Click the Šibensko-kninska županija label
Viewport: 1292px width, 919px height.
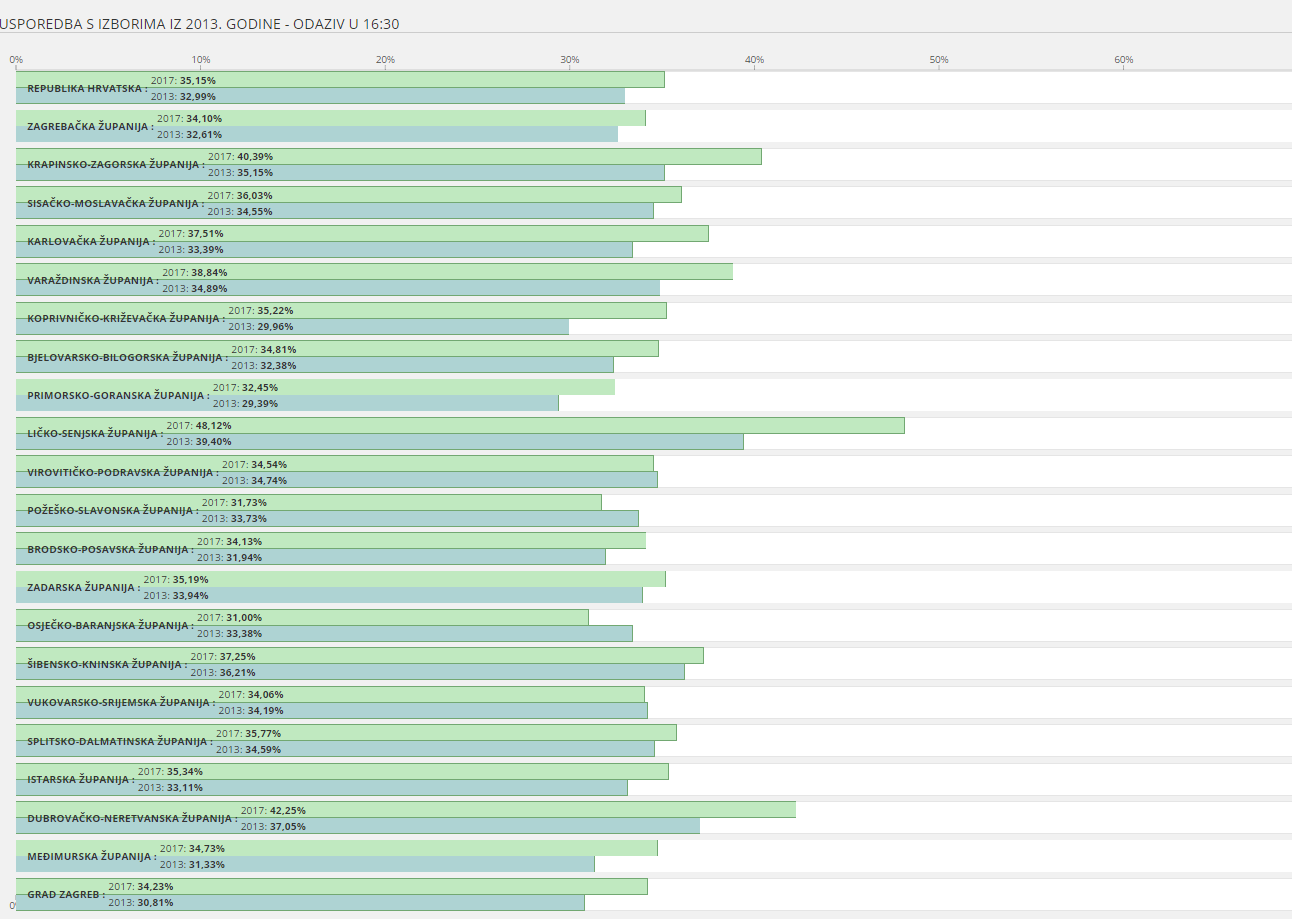[107, 664]
